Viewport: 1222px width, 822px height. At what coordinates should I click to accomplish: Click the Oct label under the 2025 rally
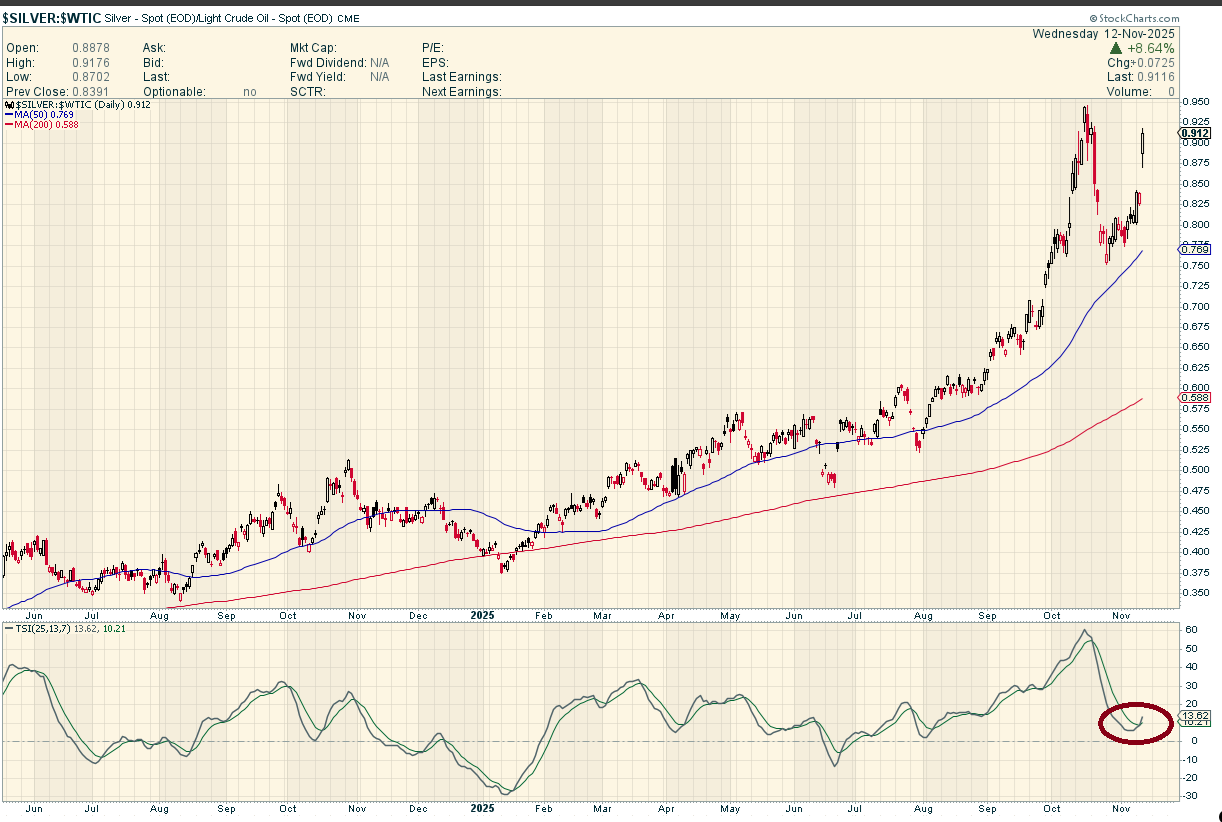1050,617
